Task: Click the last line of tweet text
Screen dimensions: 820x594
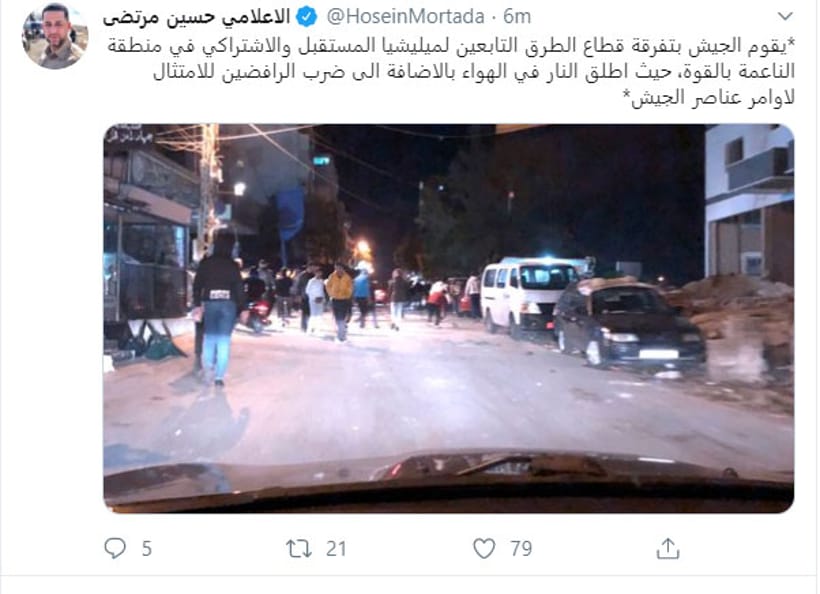Action: click(713, 98)
